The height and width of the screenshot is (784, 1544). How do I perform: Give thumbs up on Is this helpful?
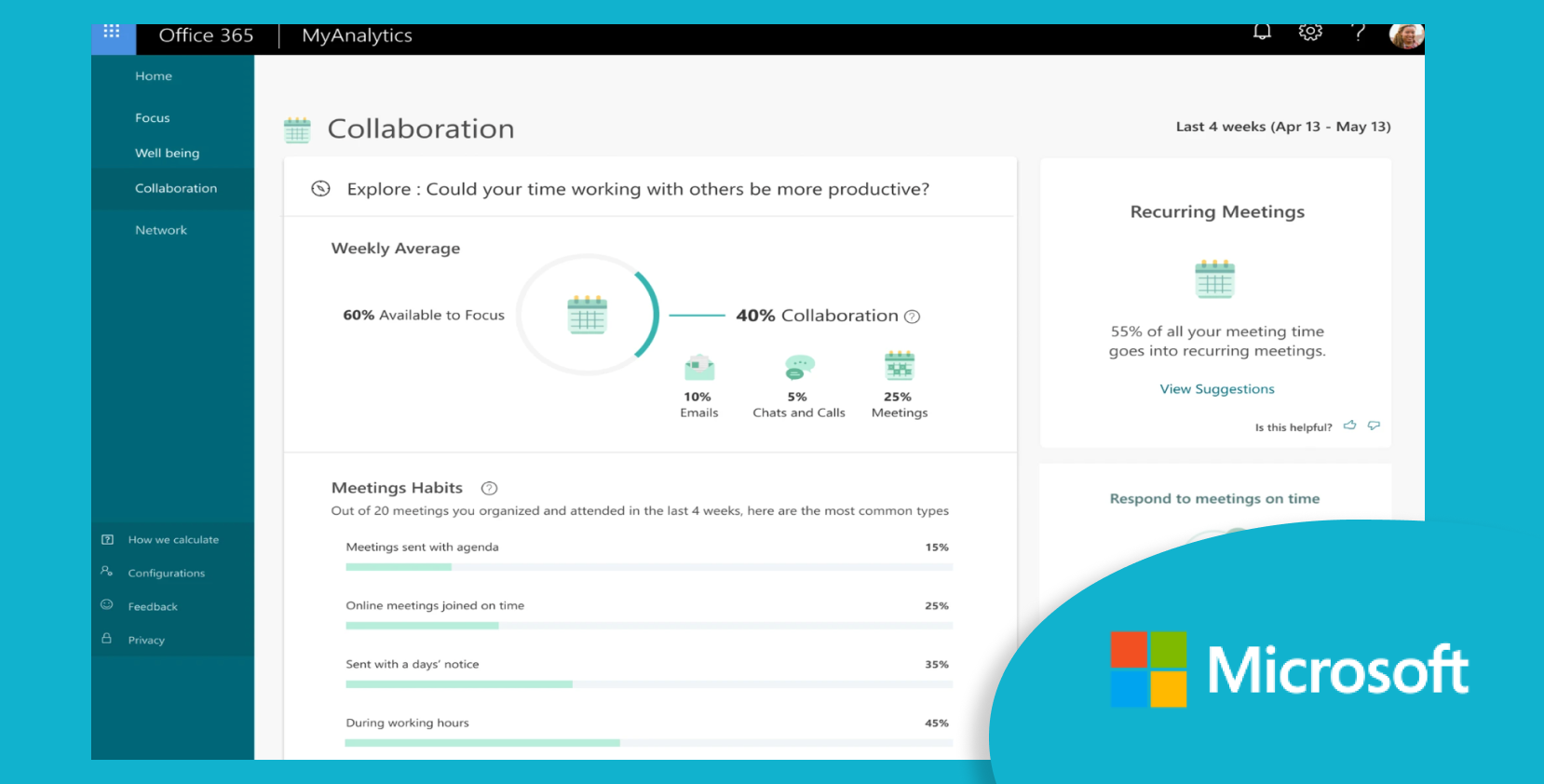click(x=1350, y=426)
